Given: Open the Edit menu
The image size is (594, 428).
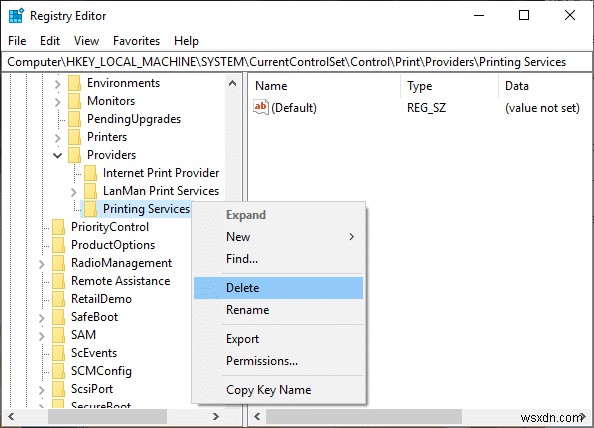Looking at the screenshot, I should point(50,41).
